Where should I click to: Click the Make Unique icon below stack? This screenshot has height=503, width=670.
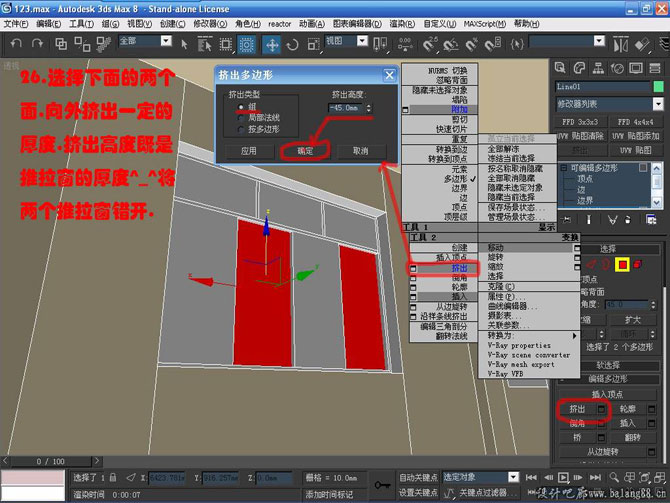click(x=612, y=220)
